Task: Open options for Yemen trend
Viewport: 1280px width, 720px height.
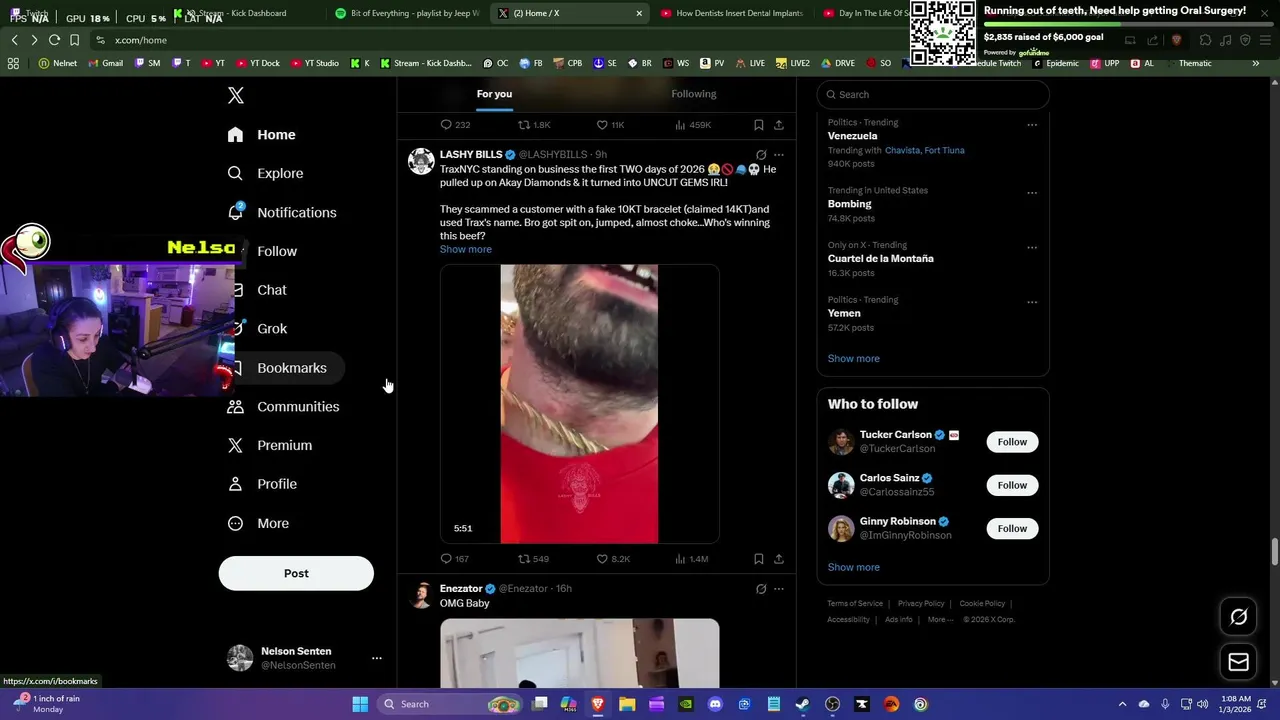Action: [1032, 302]
